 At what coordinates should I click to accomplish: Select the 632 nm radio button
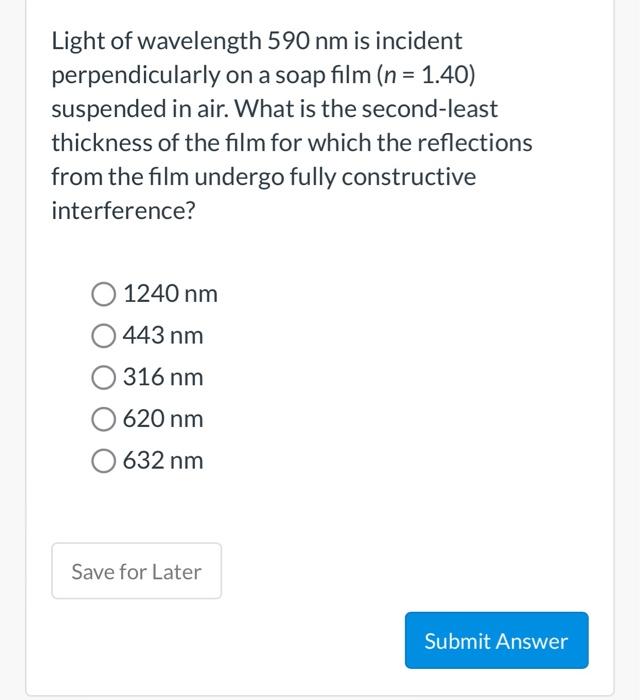point(104,461)
